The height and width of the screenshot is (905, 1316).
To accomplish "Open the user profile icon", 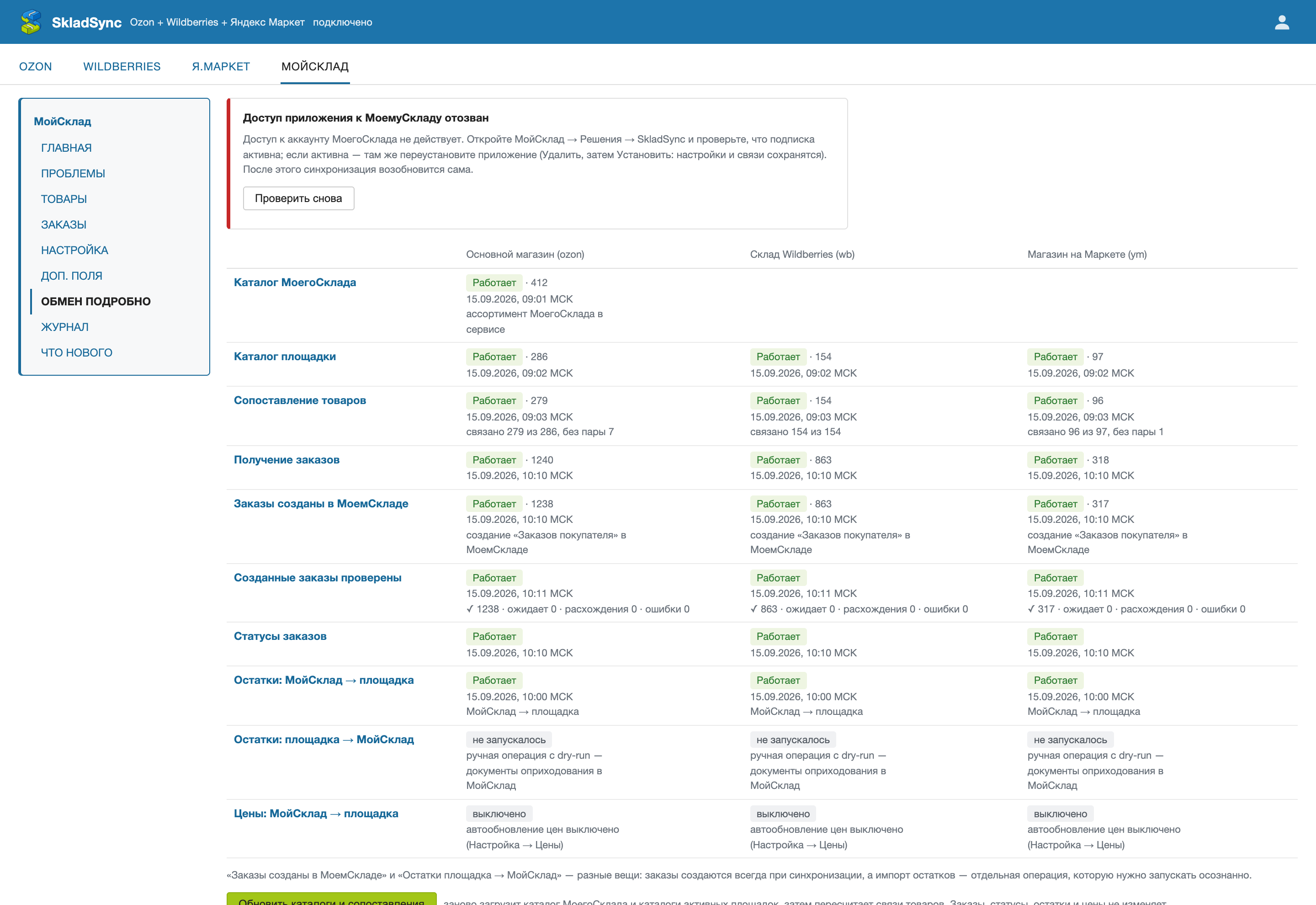I will click(1282, 22).
